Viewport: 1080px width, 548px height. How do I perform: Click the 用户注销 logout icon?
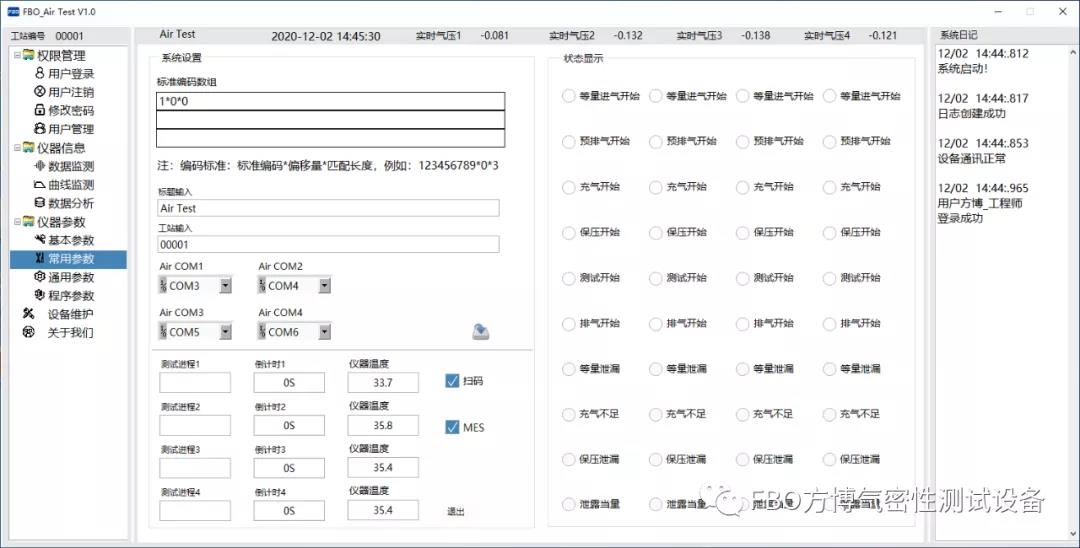coord(40,92)
